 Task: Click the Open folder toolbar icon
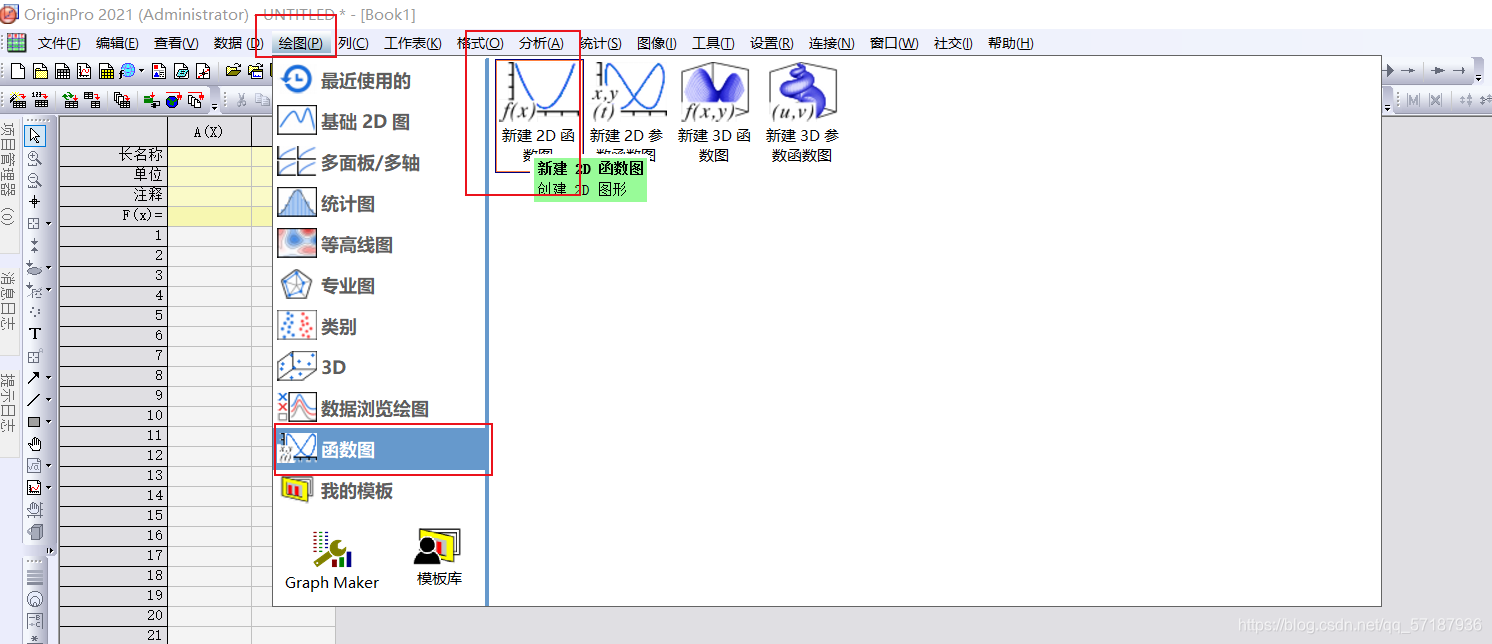233,71
